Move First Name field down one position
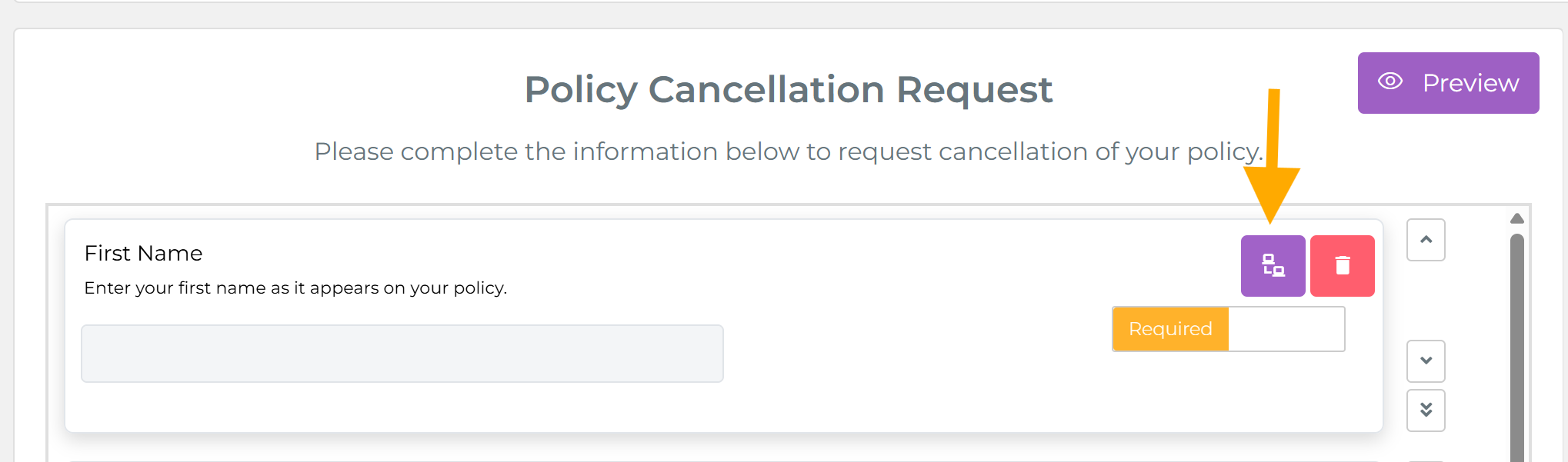Screen dimensions: 1568x462 1425,361
